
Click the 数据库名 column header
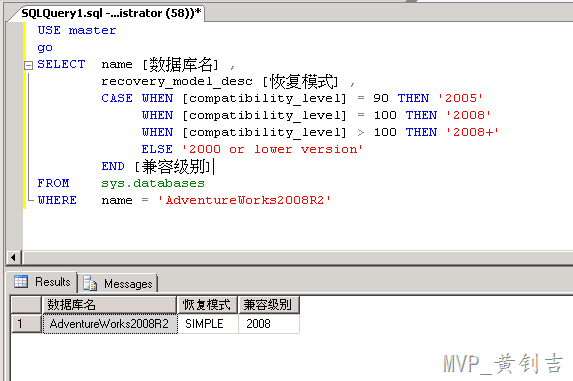tap(110, 305)
